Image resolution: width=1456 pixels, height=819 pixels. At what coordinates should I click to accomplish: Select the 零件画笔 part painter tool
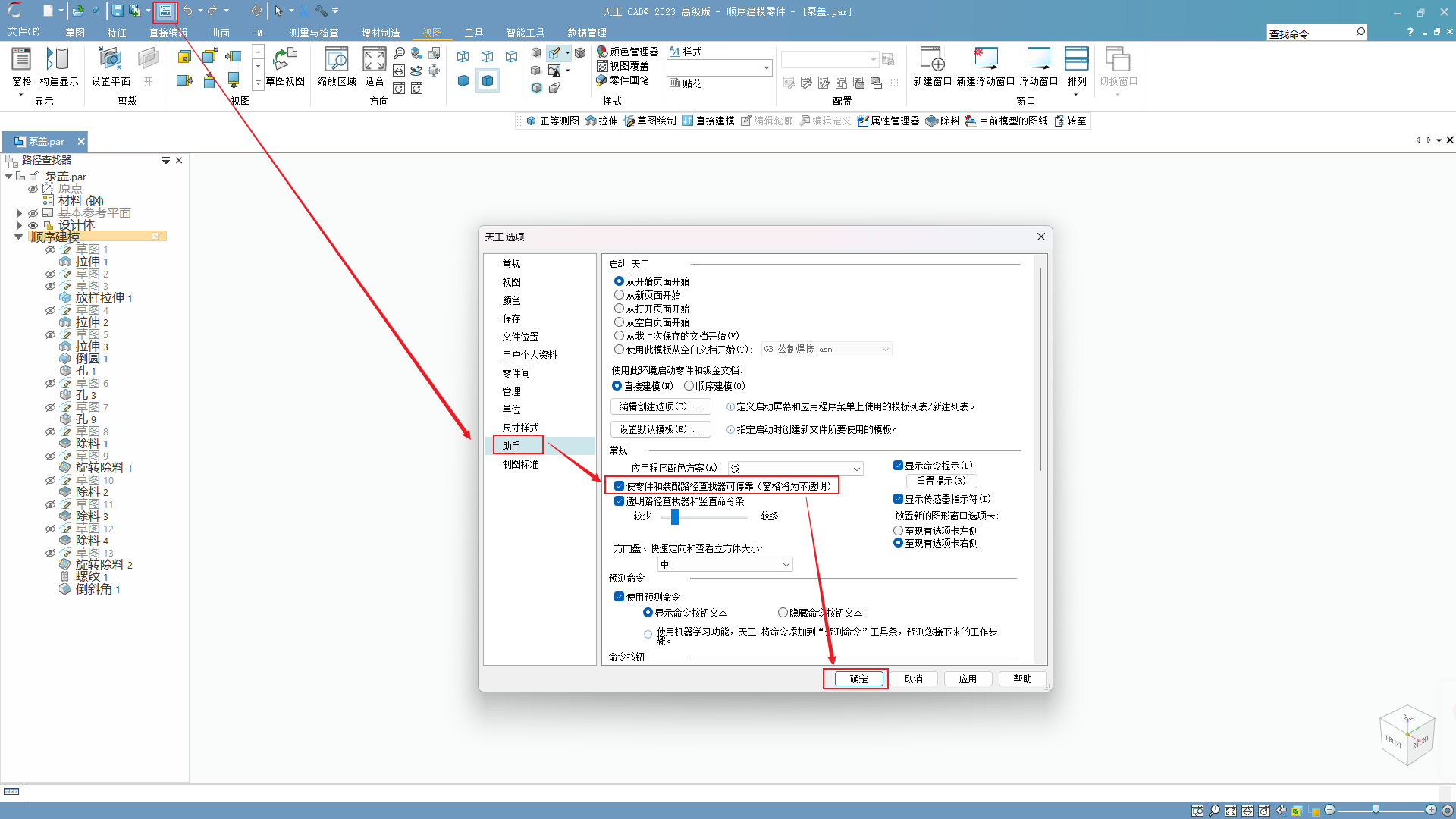pyautogui.click(x=623, y=80)
